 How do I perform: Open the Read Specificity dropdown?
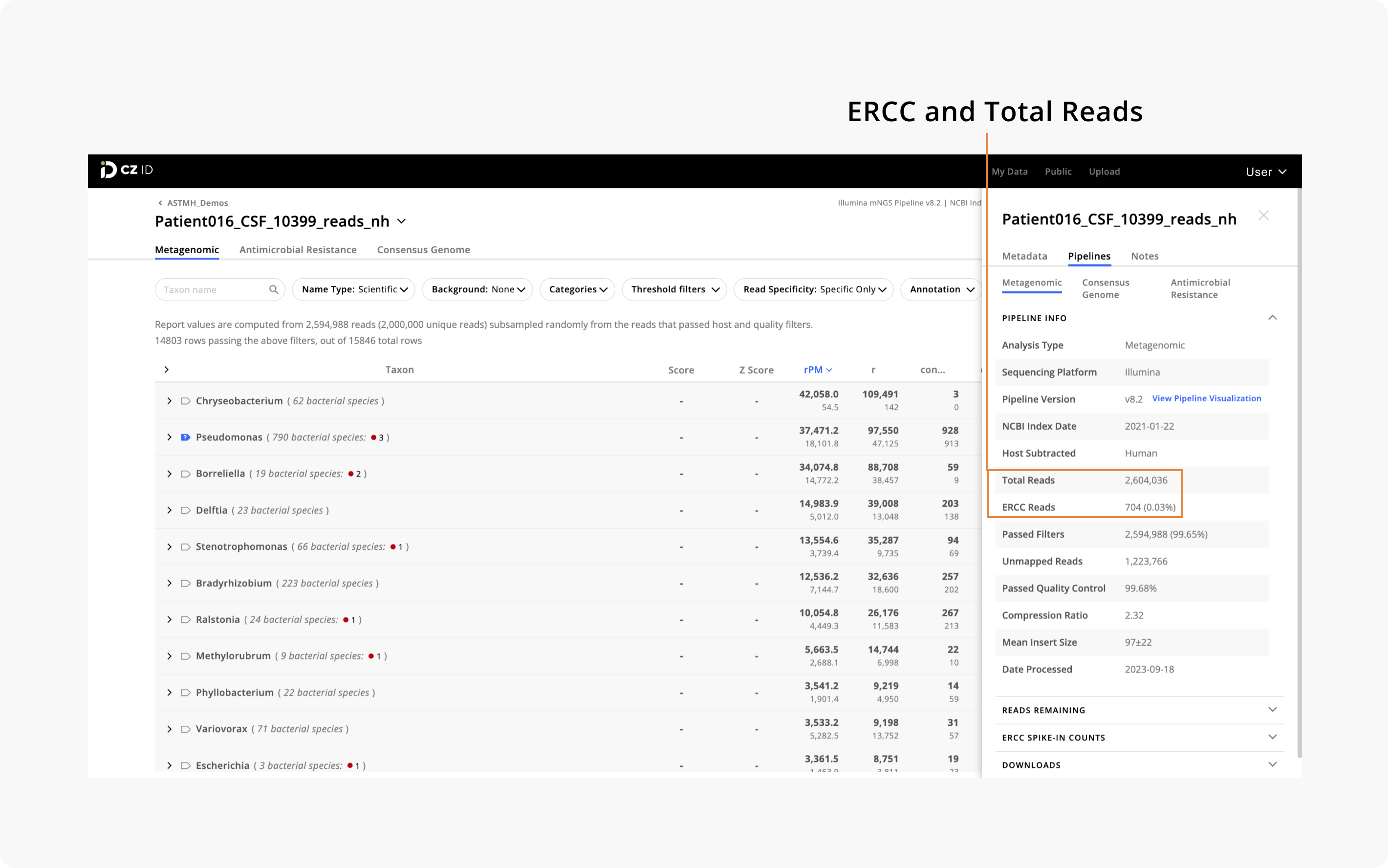click(x=813, y=289)
